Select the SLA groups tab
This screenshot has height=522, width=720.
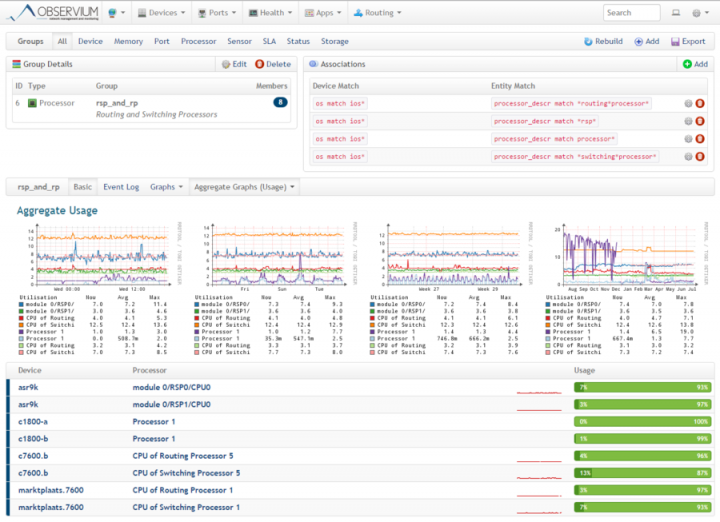(269, 41)
